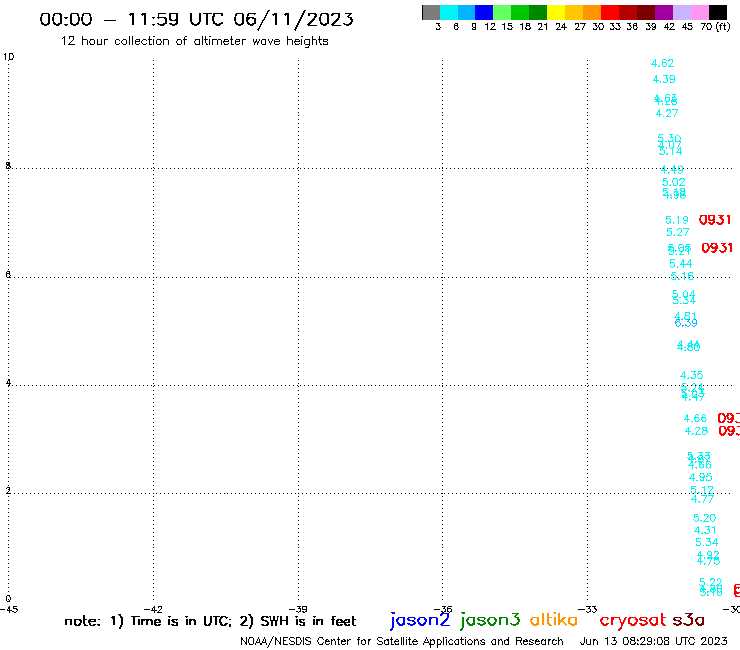
Task: Pick the dark blue legend swatch
Action: 484,12
